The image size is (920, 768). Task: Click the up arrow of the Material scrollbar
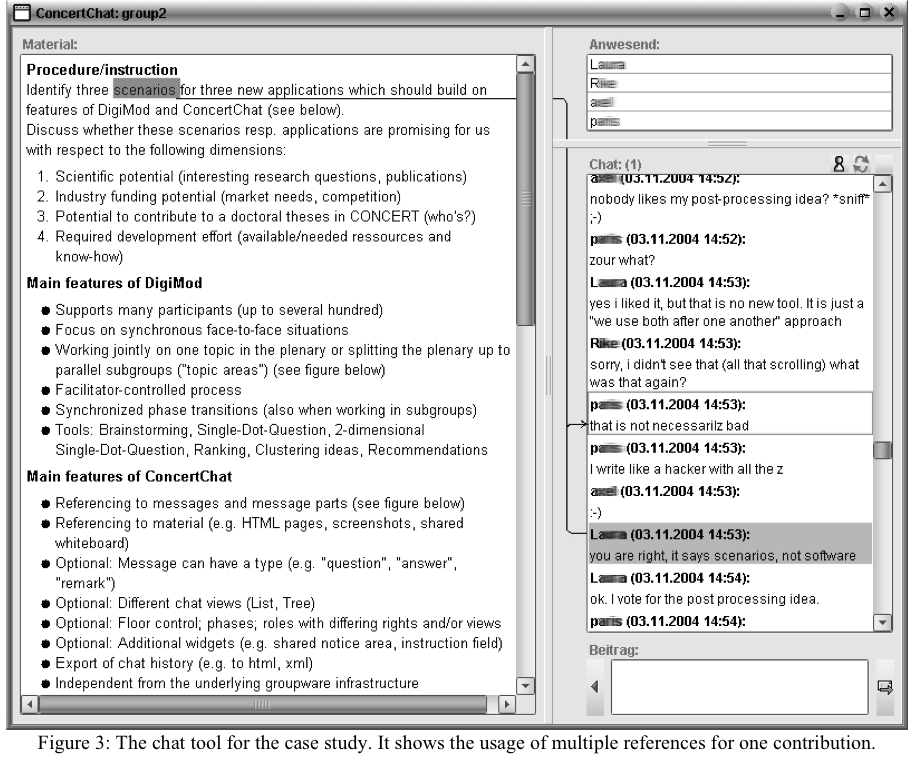click(x=525, y=64)
